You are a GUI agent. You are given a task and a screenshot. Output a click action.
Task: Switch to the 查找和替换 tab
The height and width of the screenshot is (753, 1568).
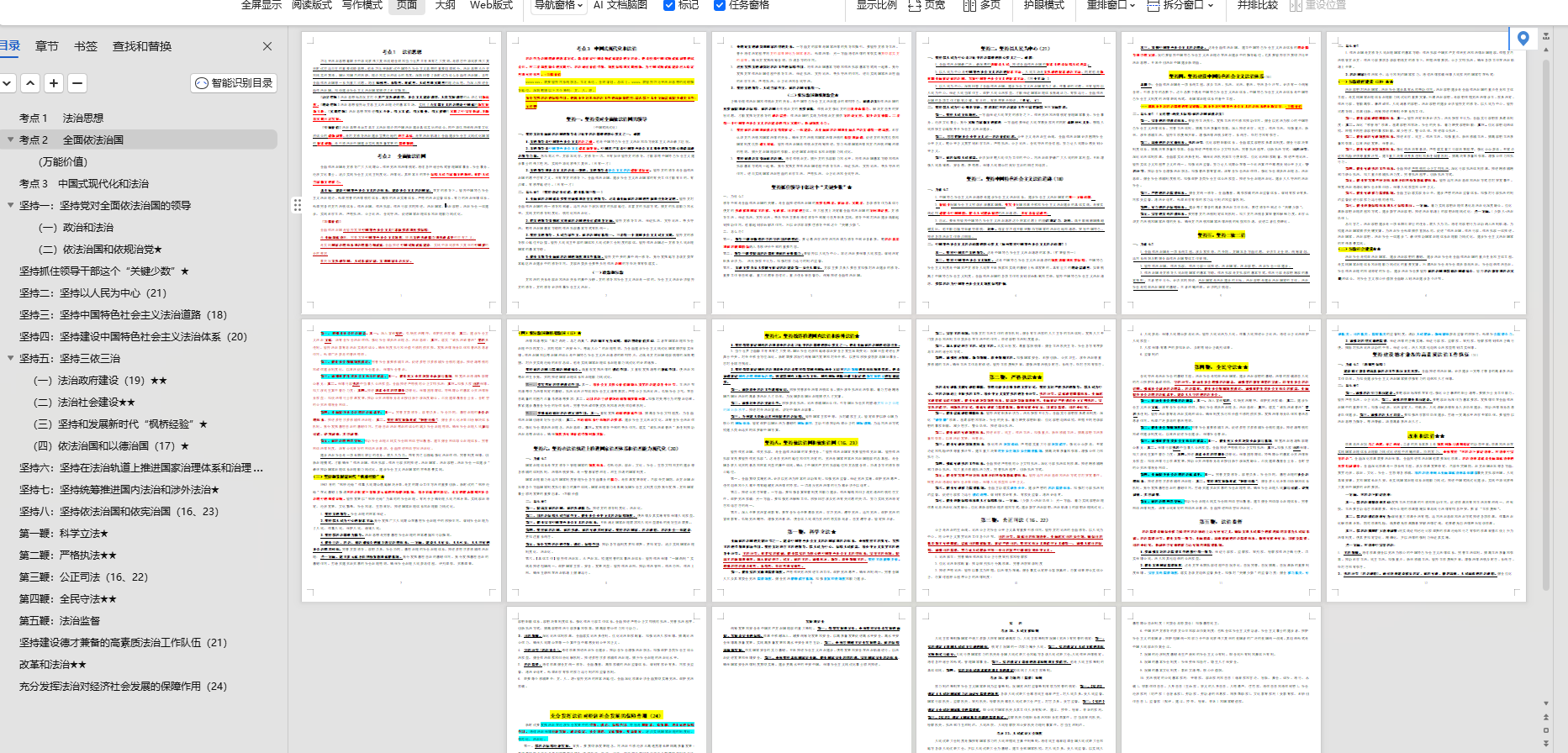click(142, 46)
